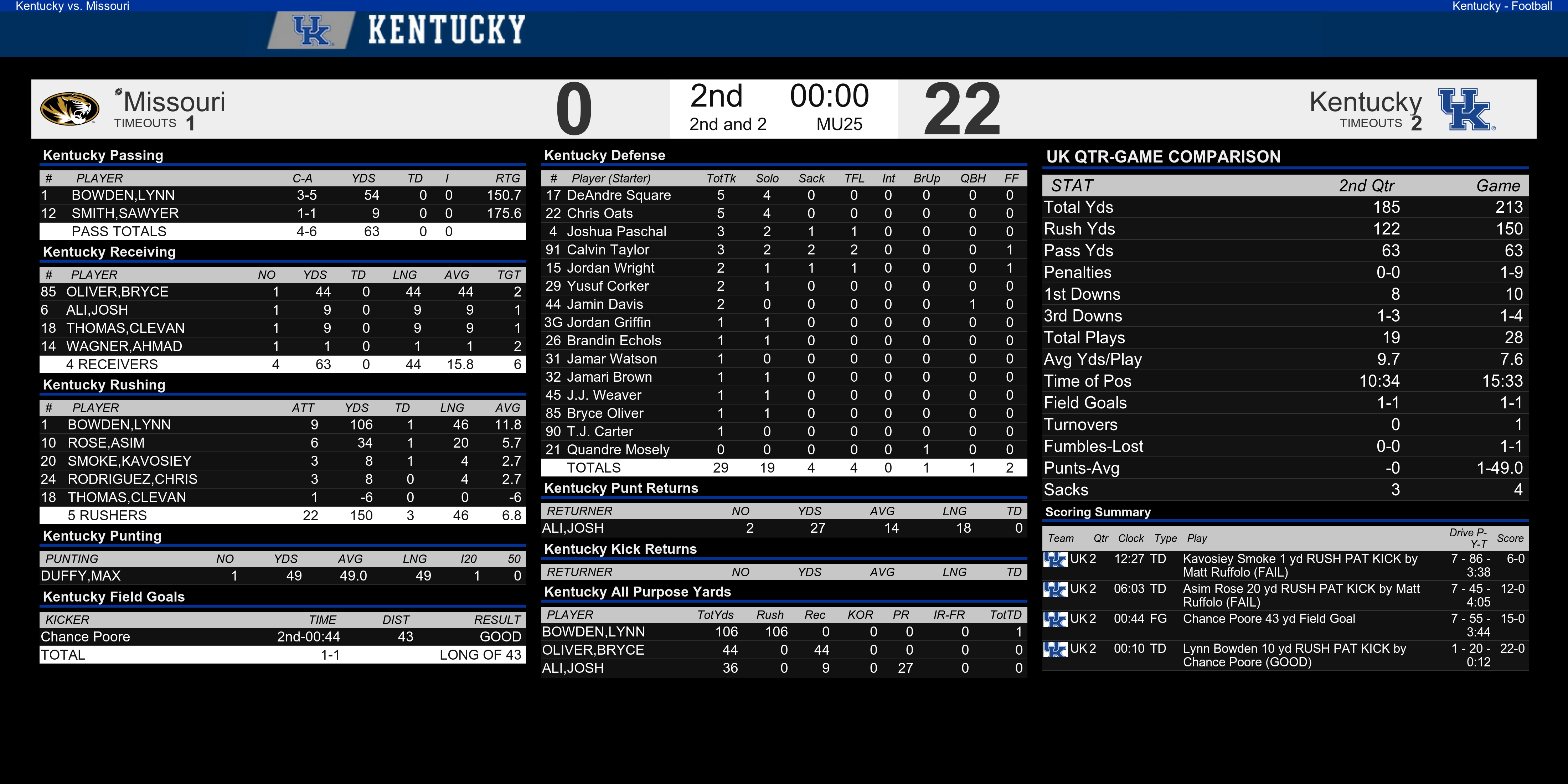
Task: Click the Kentucky UK logo beside score
Action: coord(1466,109)
